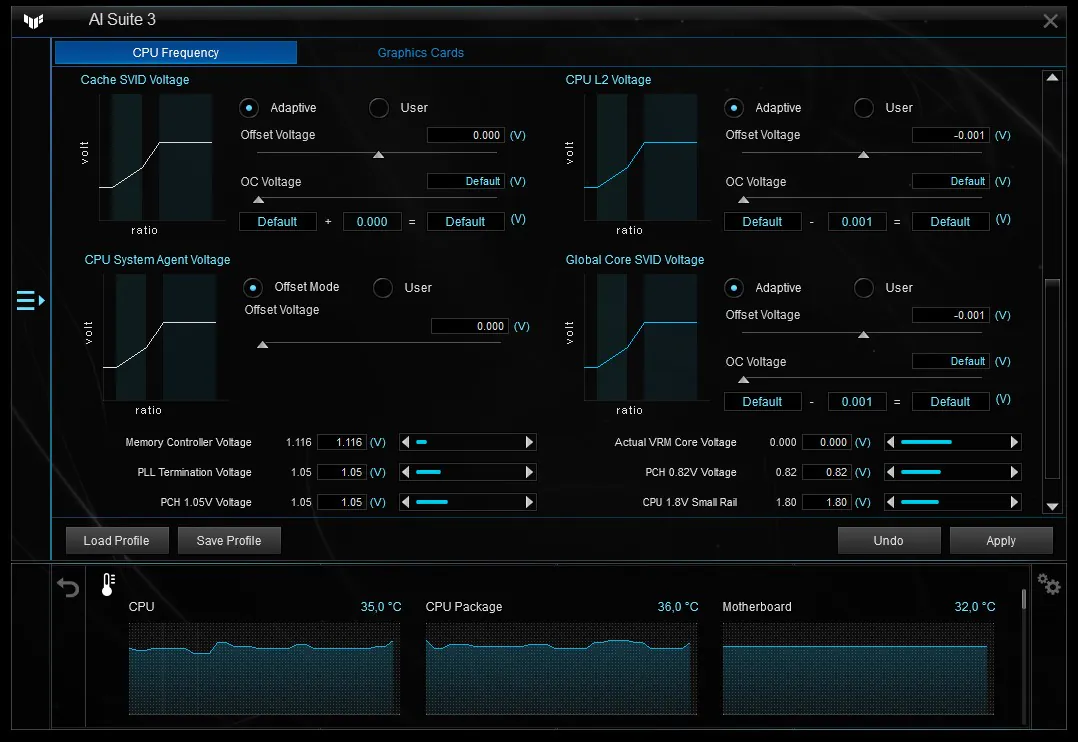Select User mode for Global Core SVID Voltage

pyautogui.click(x=864, y=287)
